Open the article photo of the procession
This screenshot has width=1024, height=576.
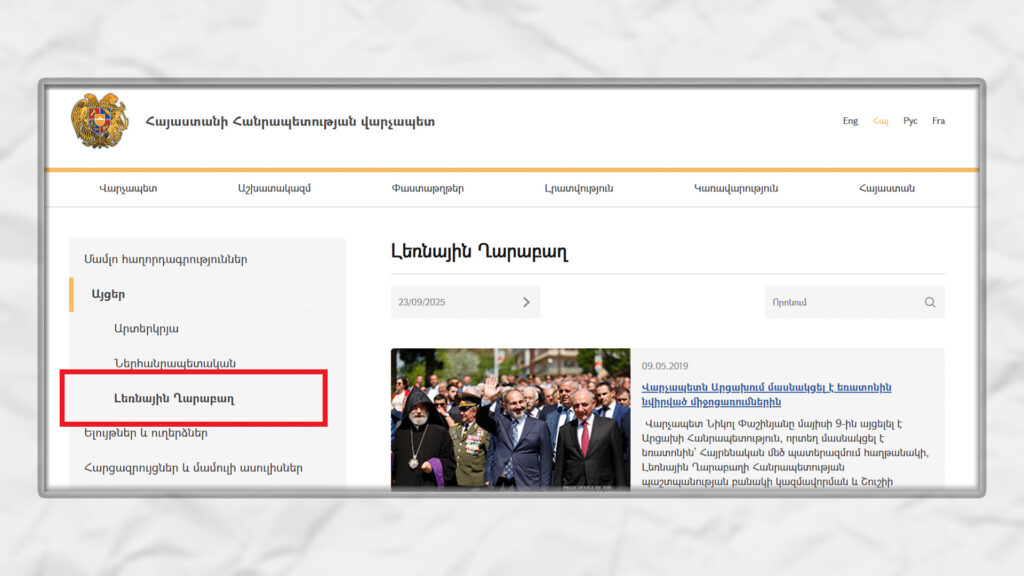click(511, 419)
